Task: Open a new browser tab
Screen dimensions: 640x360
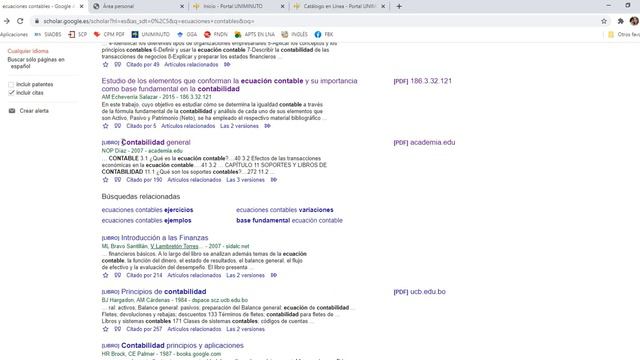Action: click(399, 7)
